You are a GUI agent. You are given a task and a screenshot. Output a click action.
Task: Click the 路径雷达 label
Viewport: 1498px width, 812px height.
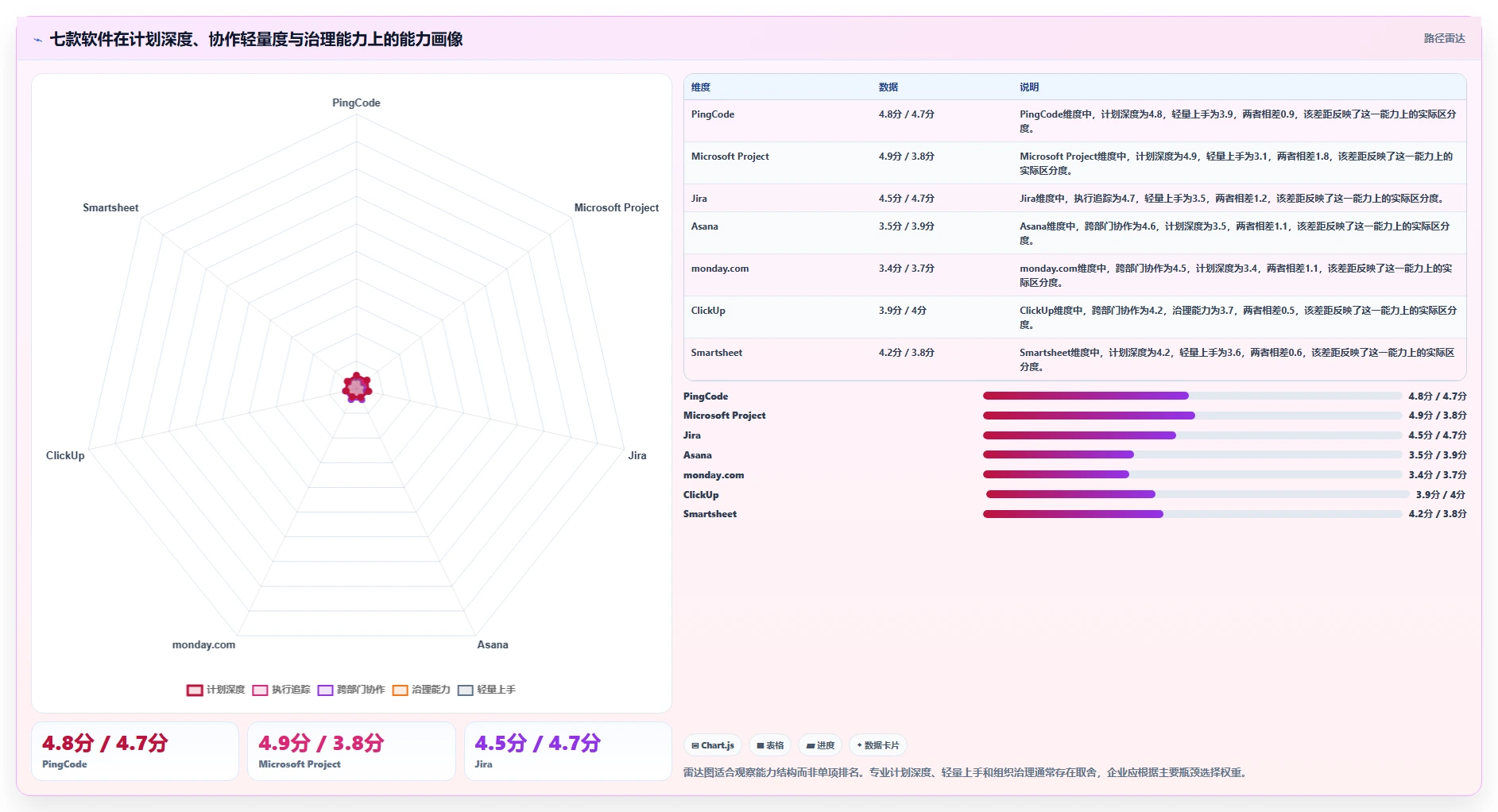coord(1444,38)
